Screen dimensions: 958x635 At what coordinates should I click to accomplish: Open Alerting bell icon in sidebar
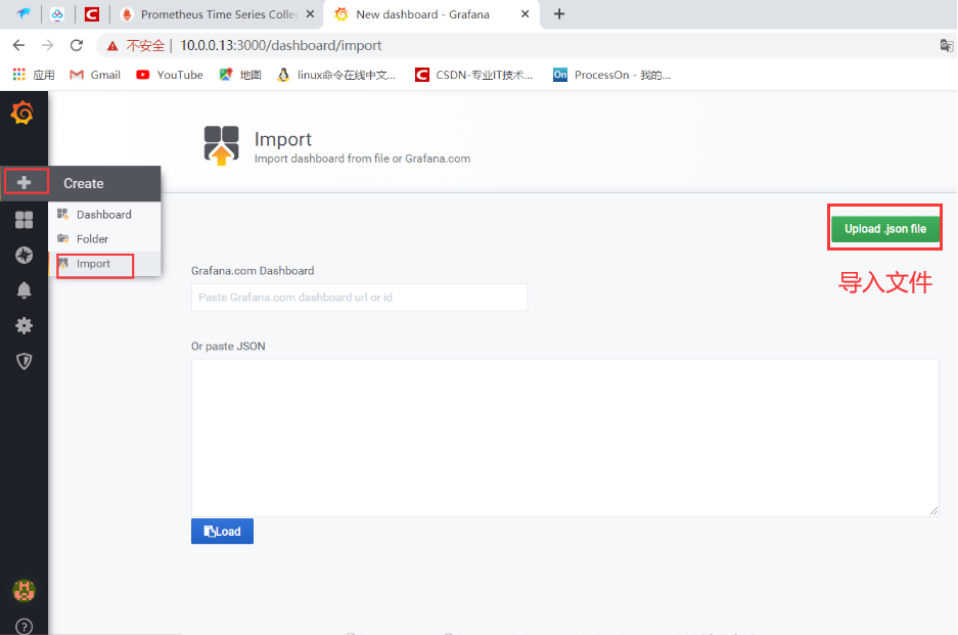[x=24, y=290]
